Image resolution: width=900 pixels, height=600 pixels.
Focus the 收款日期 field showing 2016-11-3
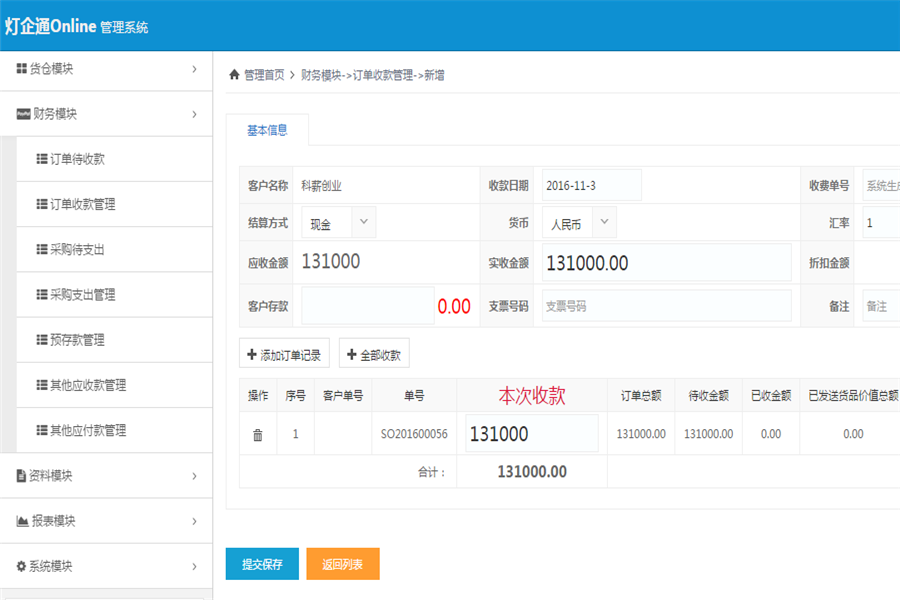coord(592,185)
